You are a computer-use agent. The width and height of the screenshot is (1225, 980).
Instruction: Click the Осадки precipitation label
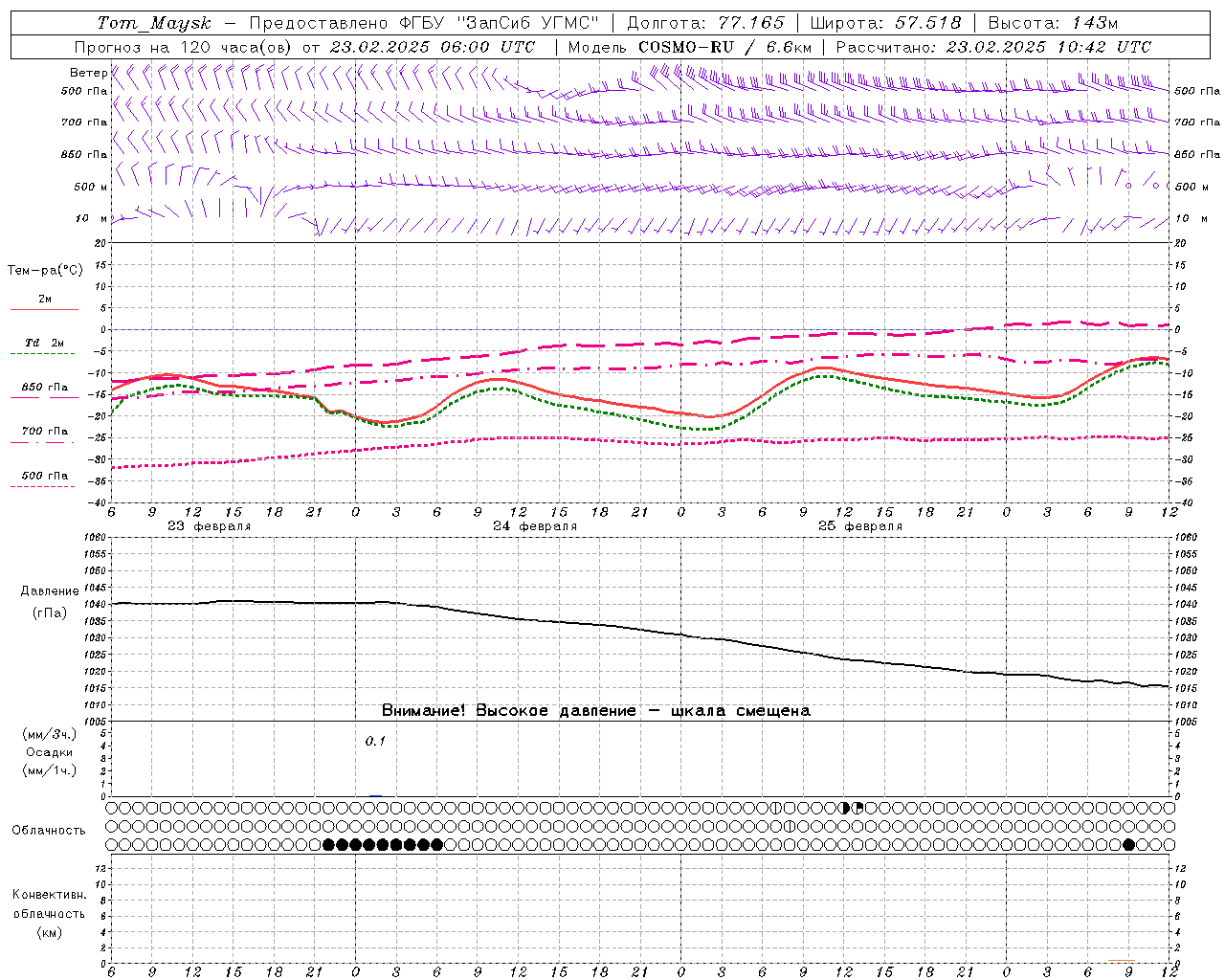[x=49, y=752]
